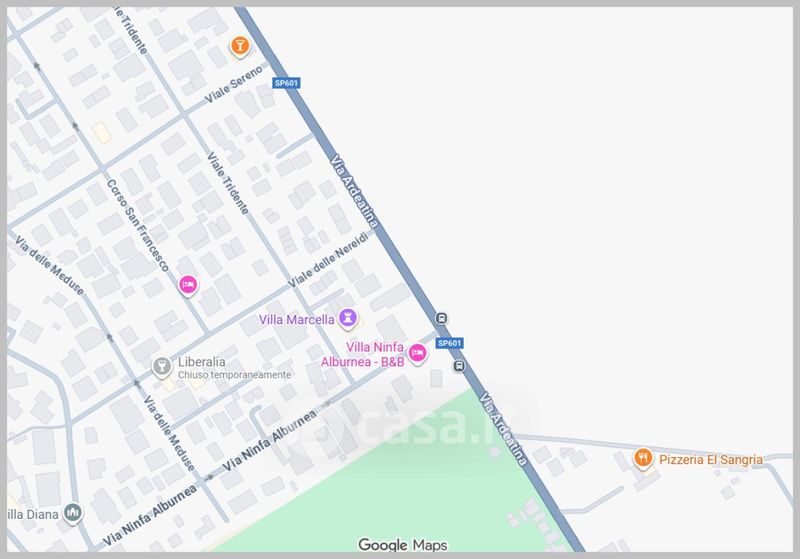Click the Villa Ninfa Alburnea - B&B text
This screenshot has height=559, width=800.
point(363,354)
